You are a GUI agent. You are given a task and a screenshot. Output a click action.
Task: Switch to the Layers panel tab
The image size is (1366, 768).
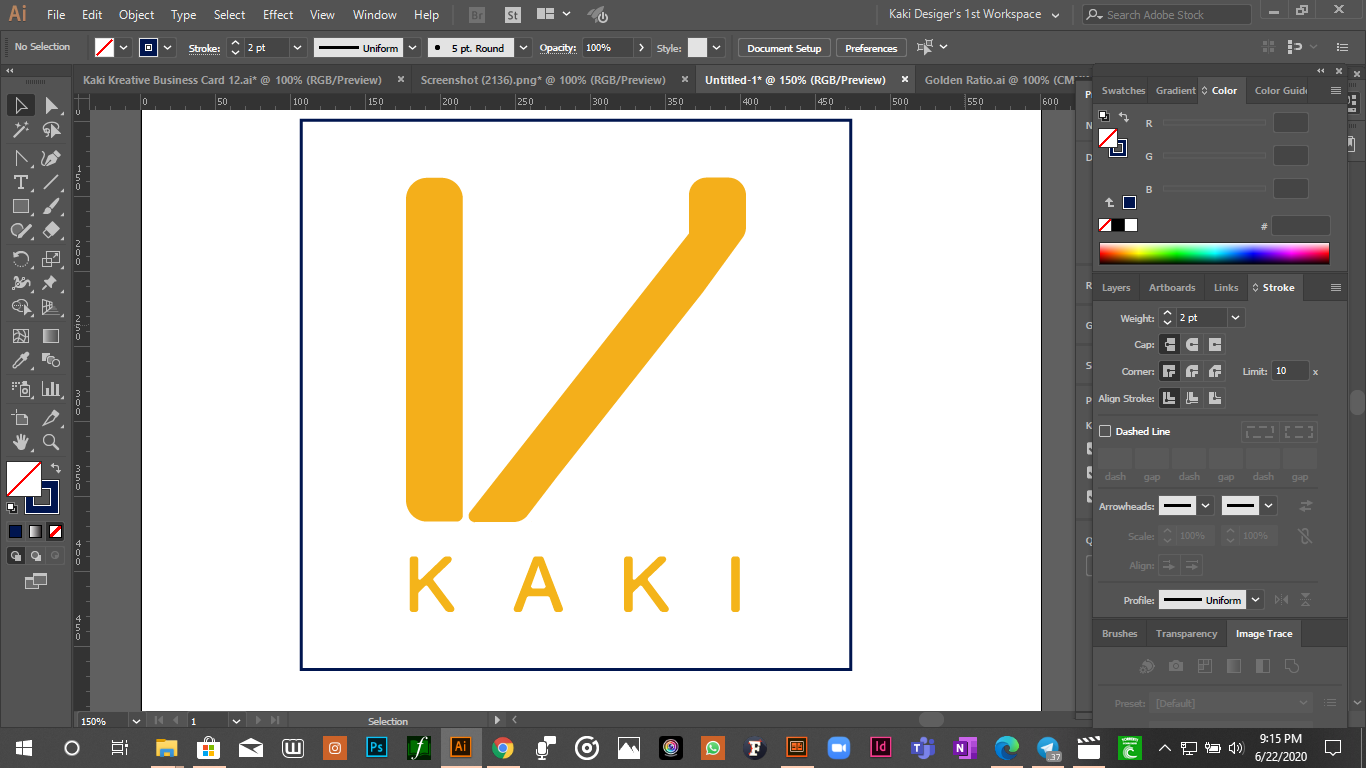click(x=1116, y=287)
